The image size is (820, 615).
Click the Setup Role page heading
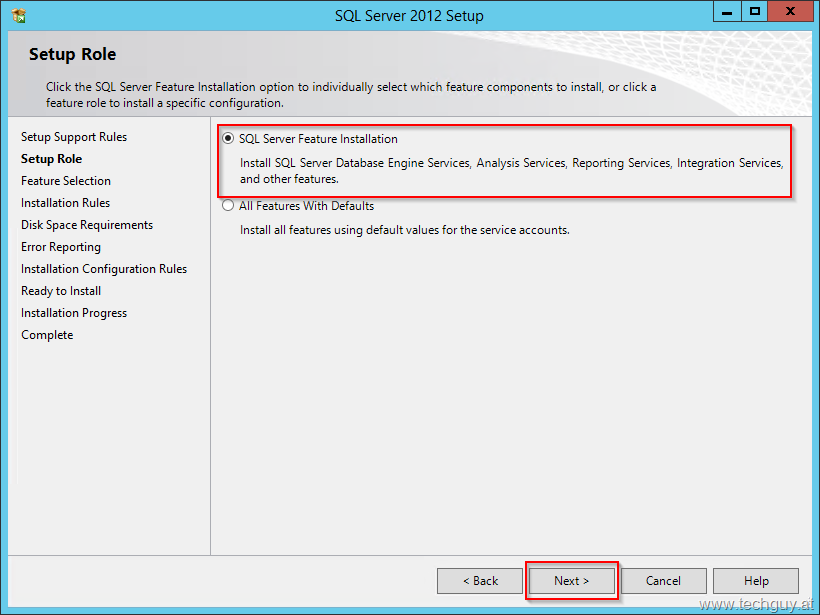click(x=72, y=54)
